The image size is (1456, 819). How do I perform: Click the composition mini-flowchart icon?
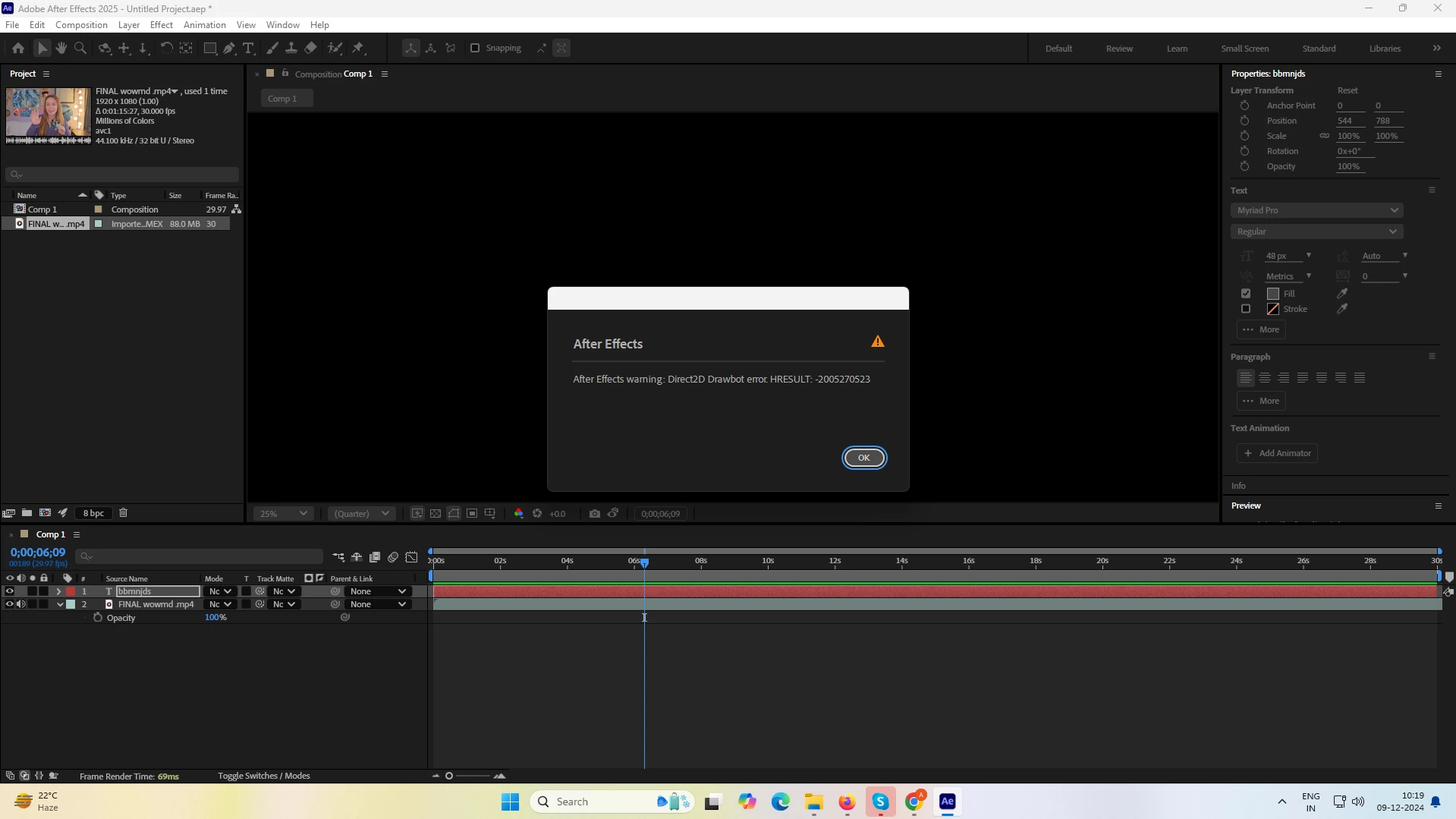click(338, 557)
